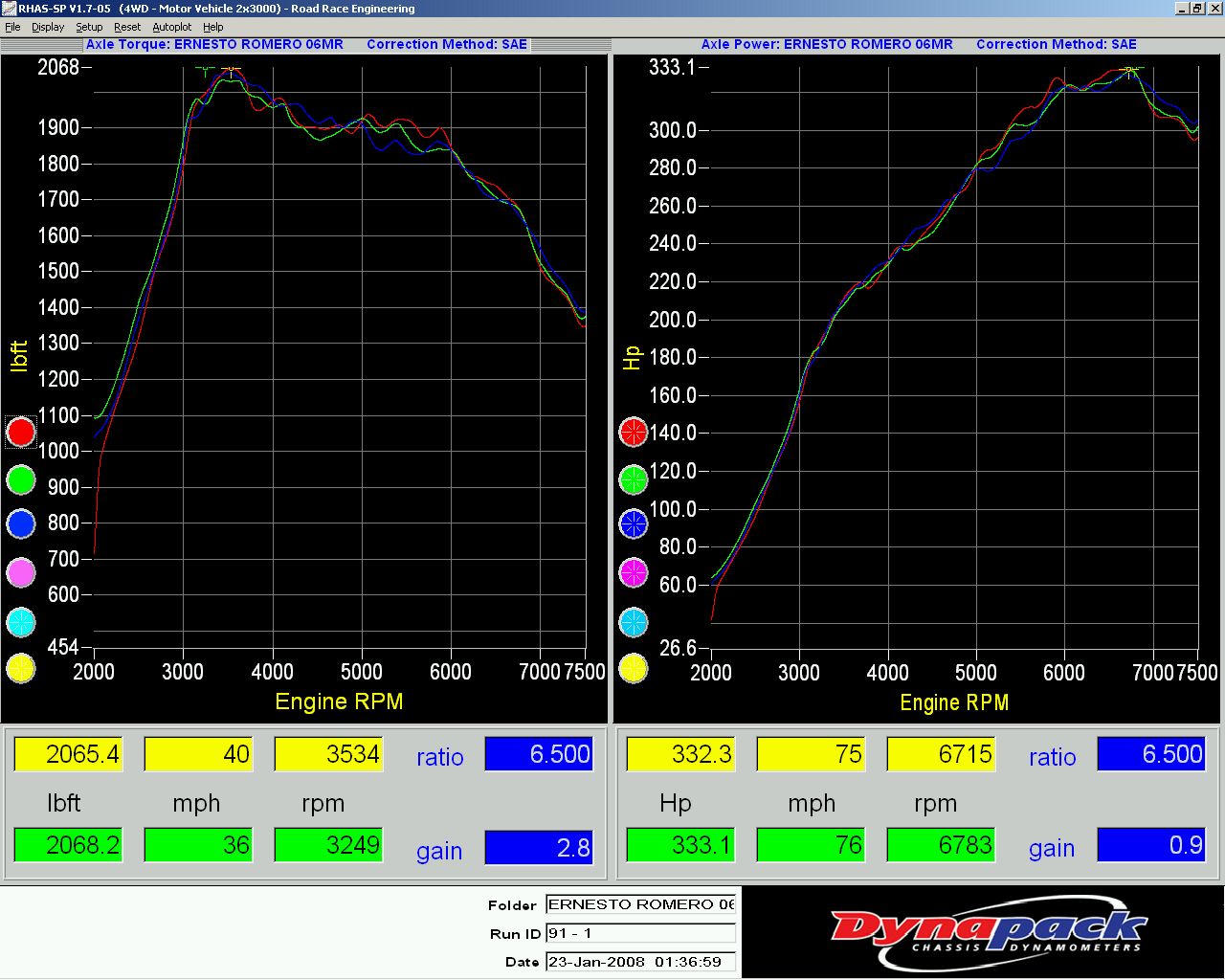This screenshot has width=1225, height=980.
Task: Click the yellow run marker on power graph
Action: [x=634, y=668]
